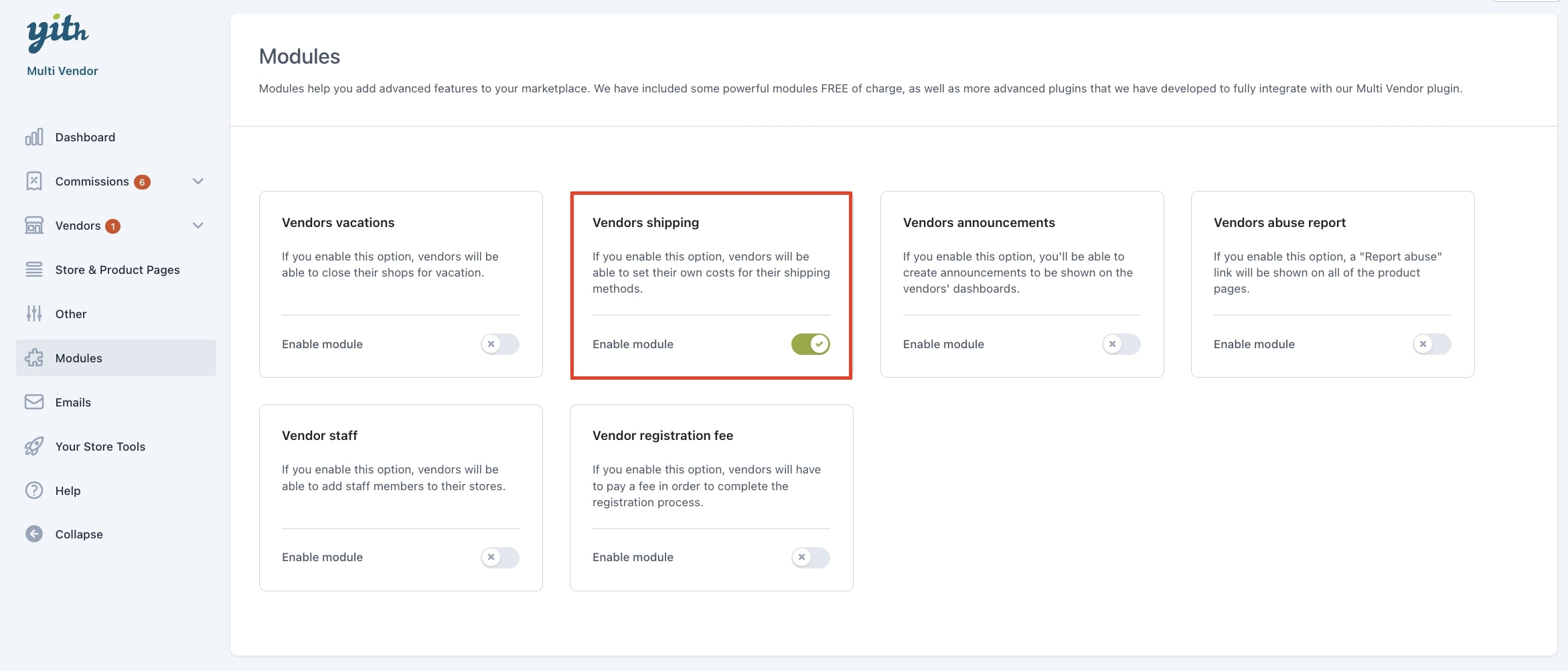Click Enable module label in Vendor staff
Viewport: 1568px width, 671px height.
tap(322, 557)
